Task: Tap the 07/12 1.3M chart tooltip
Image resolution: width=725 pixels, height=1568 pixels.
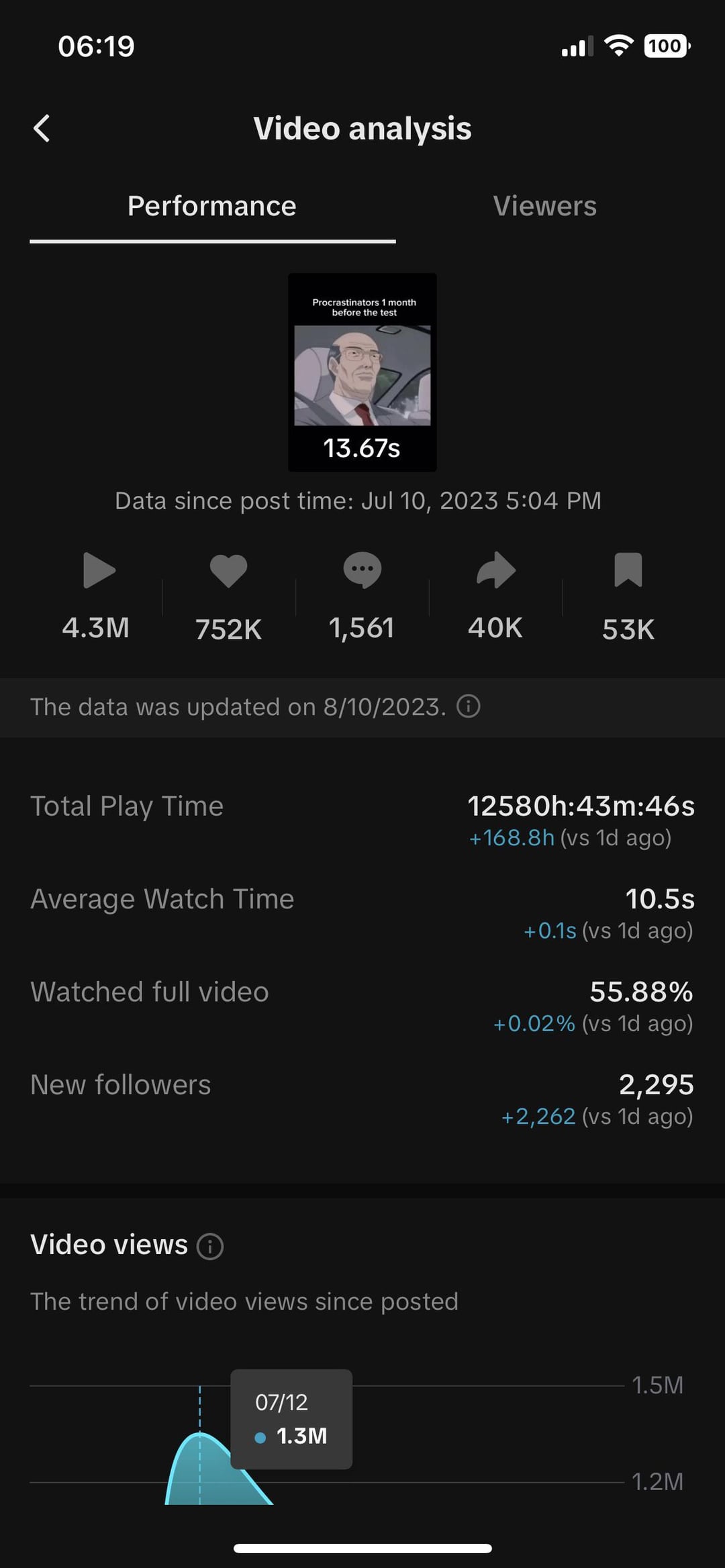Action: [x=291, y=1420]
